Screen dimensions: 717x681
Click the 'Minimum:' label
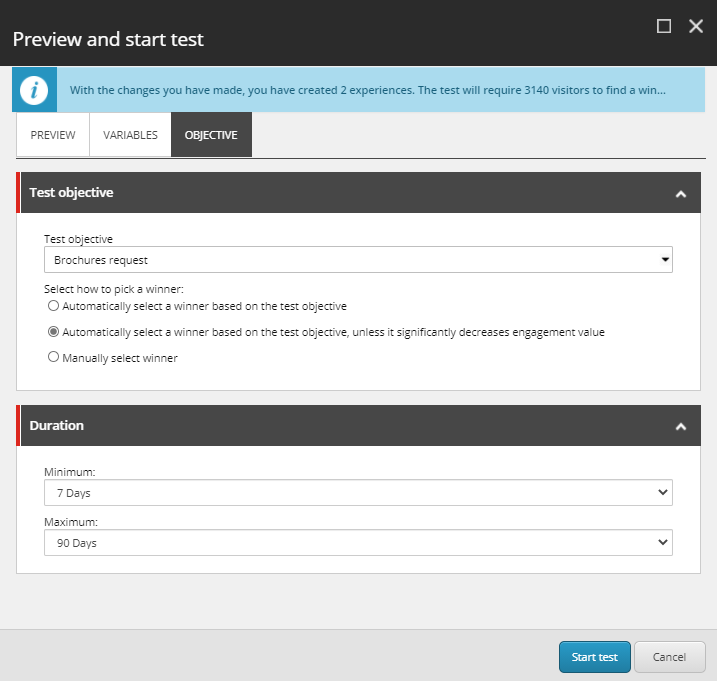[70, 472]
